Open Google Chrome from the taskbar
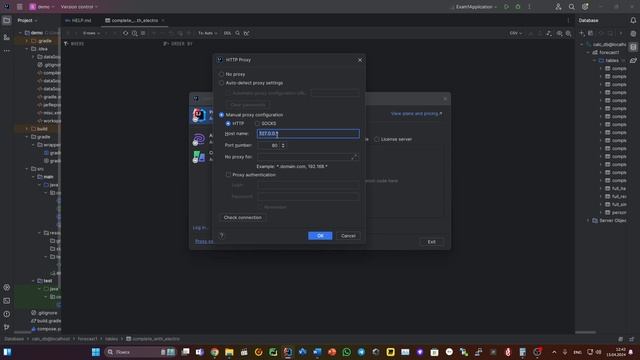 tap(214, 352)
